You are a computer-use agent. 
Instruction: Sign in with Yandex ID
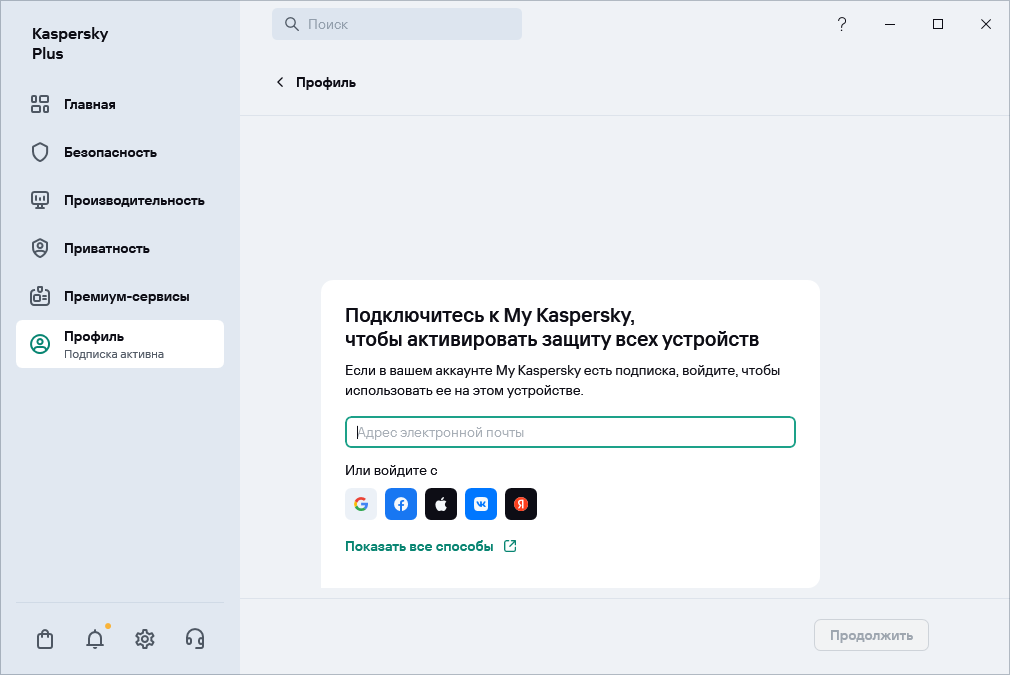point(521,504)
